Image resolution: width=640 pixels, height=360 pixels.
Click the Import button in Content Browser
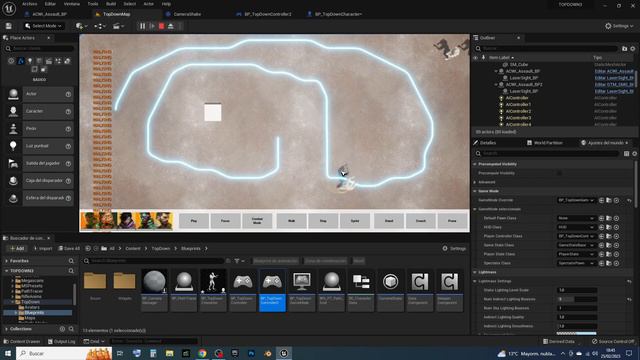43,249
